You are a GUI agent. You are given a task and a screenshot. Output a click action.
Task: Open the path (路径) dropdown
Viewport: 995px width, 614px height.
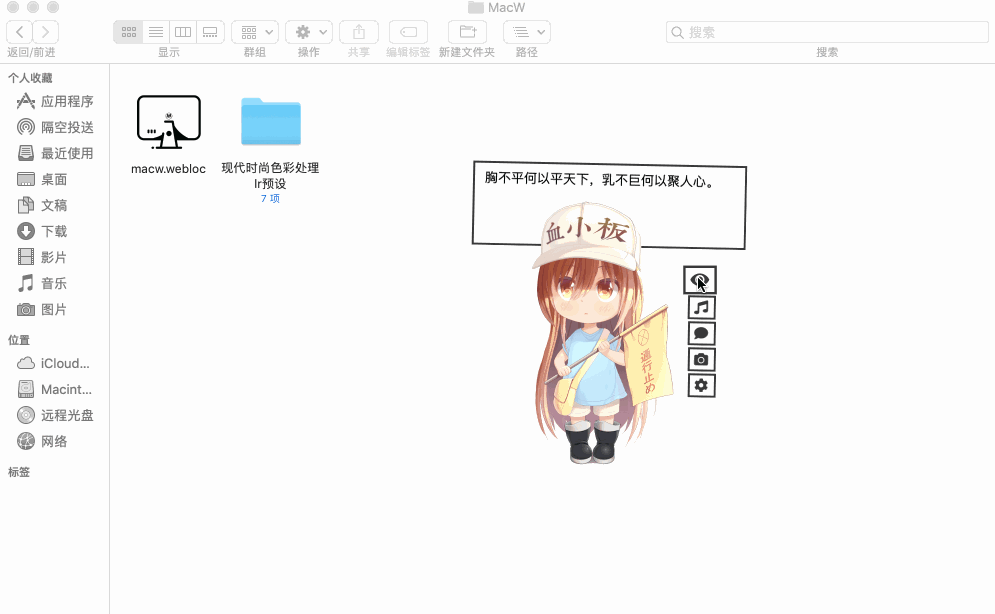(x=527, y=32)
